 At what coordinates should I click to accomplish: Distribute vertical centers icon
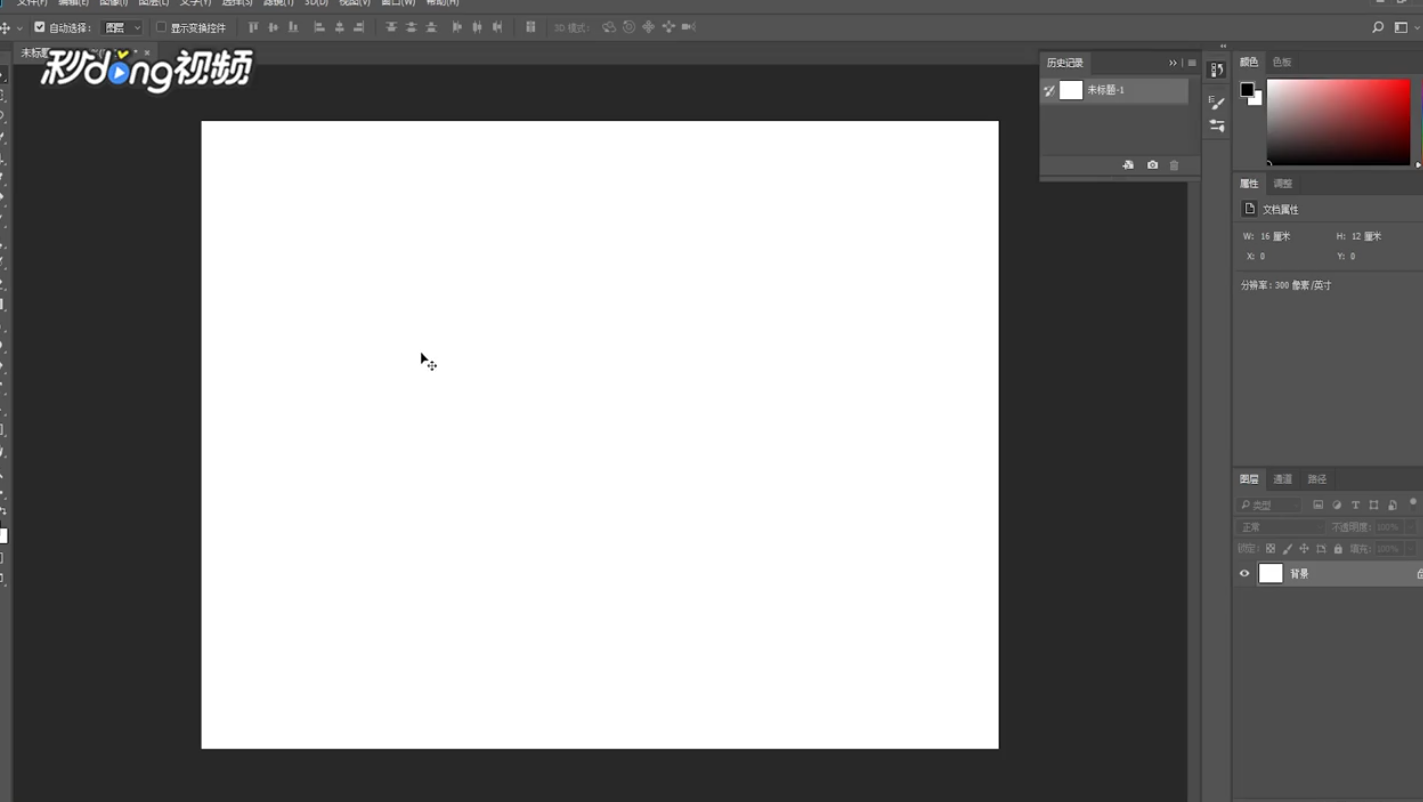(411, 27)
